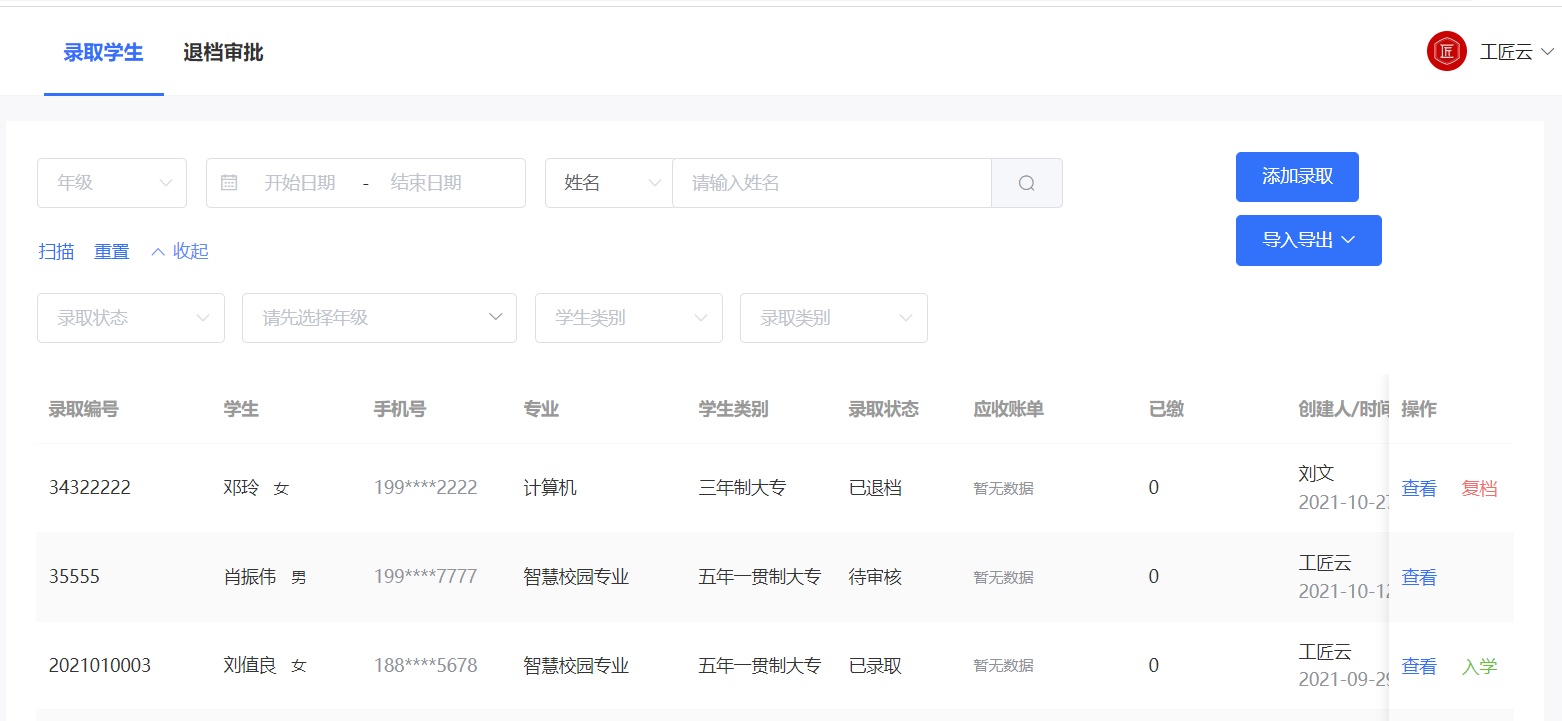The height and width of the screenshot is (721, 1562).
Task: Click the search magnifier icon
Action: coord(1027,183)
